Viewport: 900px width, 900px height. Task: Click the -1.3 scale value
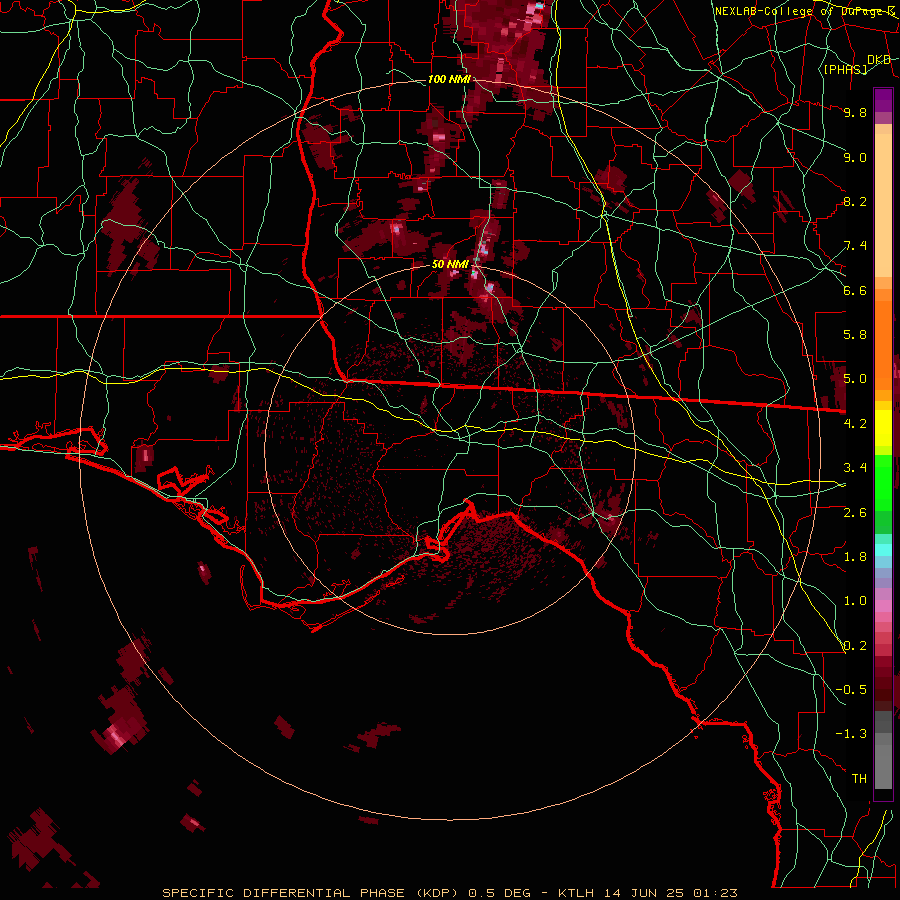851,734
